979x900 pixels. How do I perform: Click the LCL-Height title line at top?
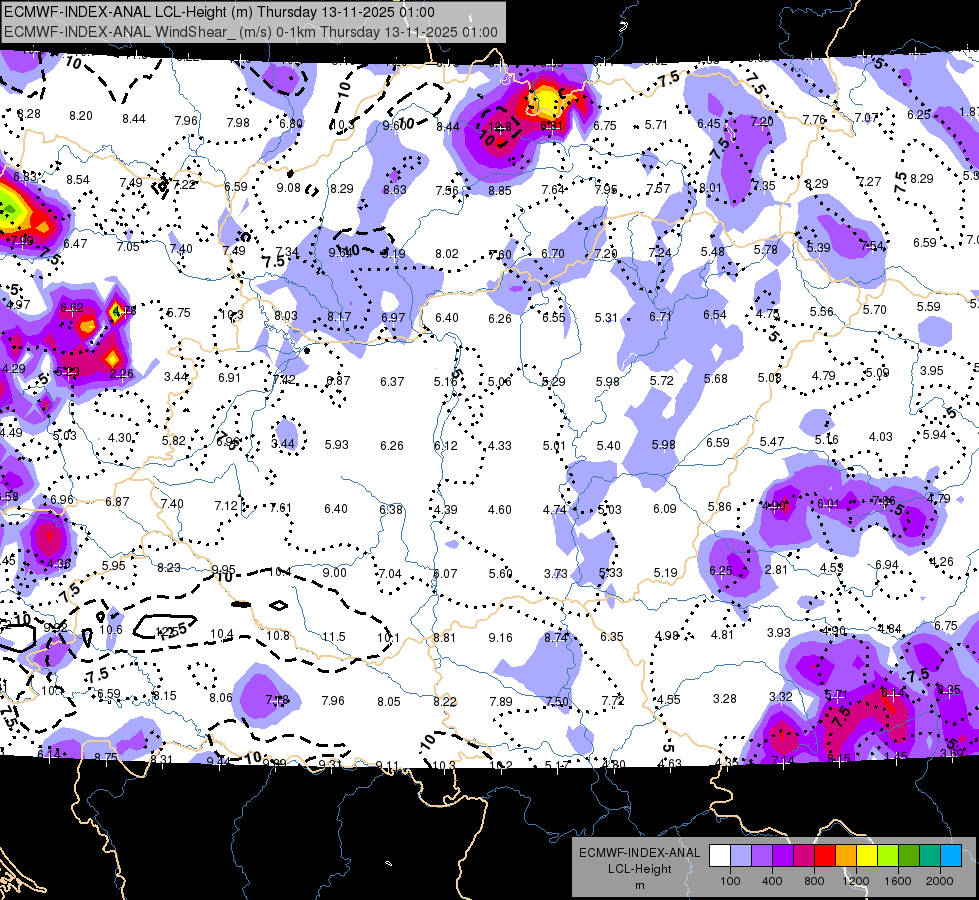[219, 12]
